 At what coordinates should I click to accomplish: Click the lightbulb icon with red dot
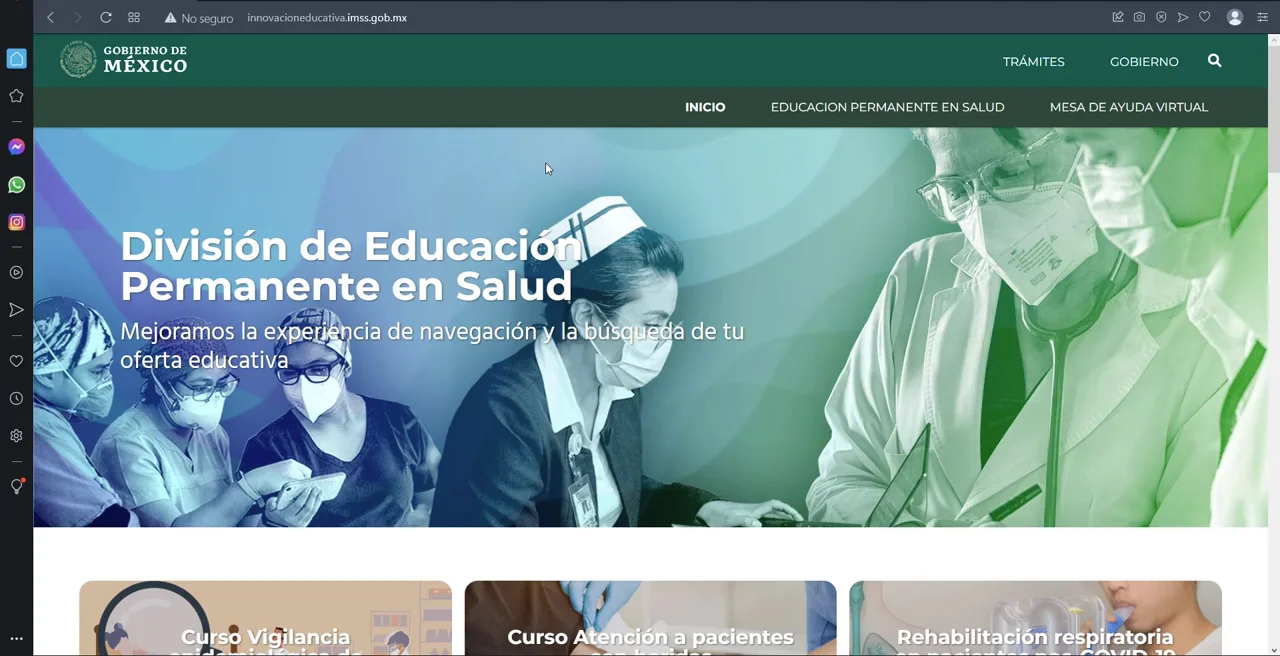point(16,486)
